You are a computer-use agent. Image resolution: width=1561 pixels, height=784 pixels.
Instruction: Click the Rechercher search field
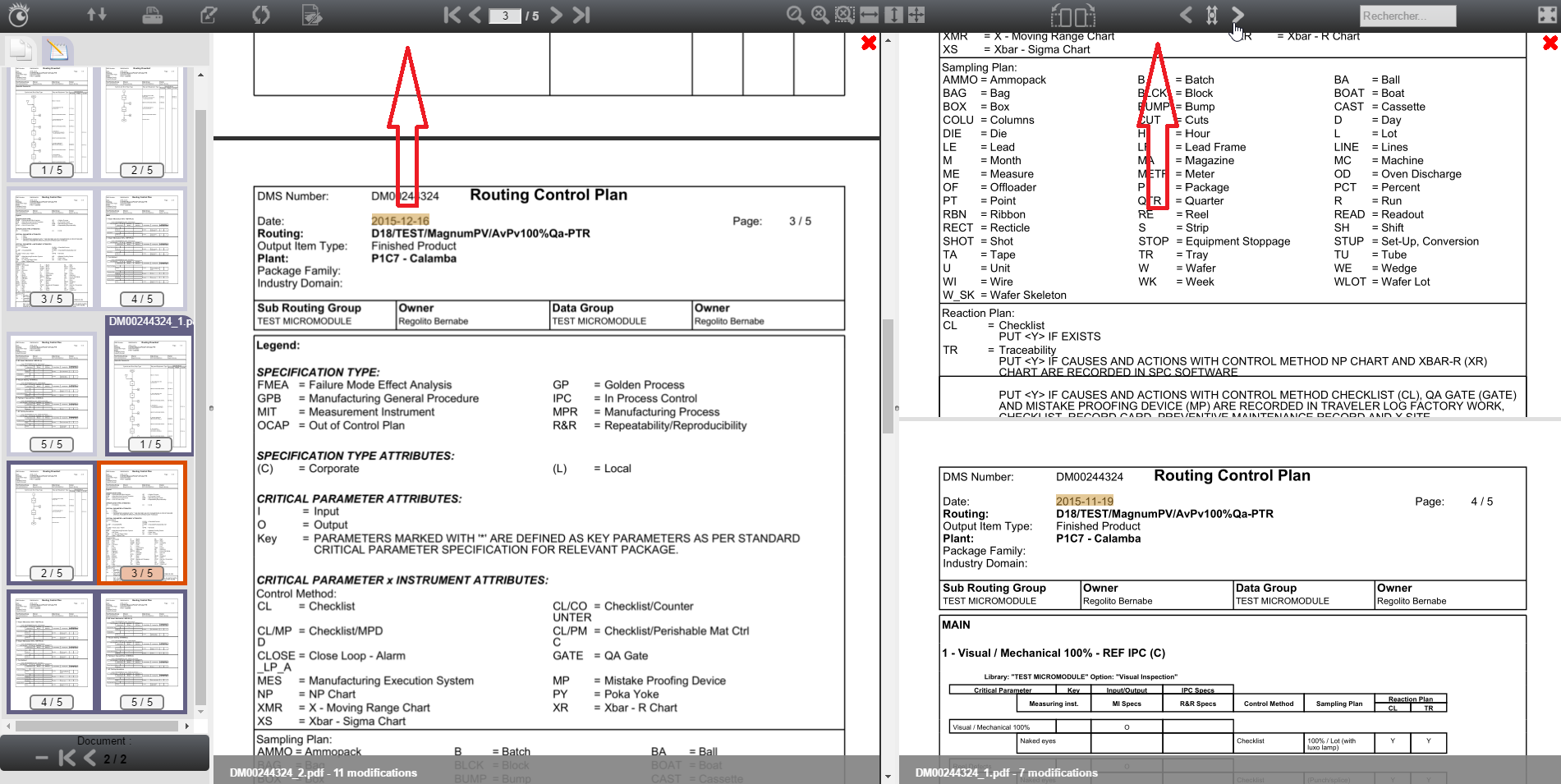pyautogui.click(x=1407, y=16)
